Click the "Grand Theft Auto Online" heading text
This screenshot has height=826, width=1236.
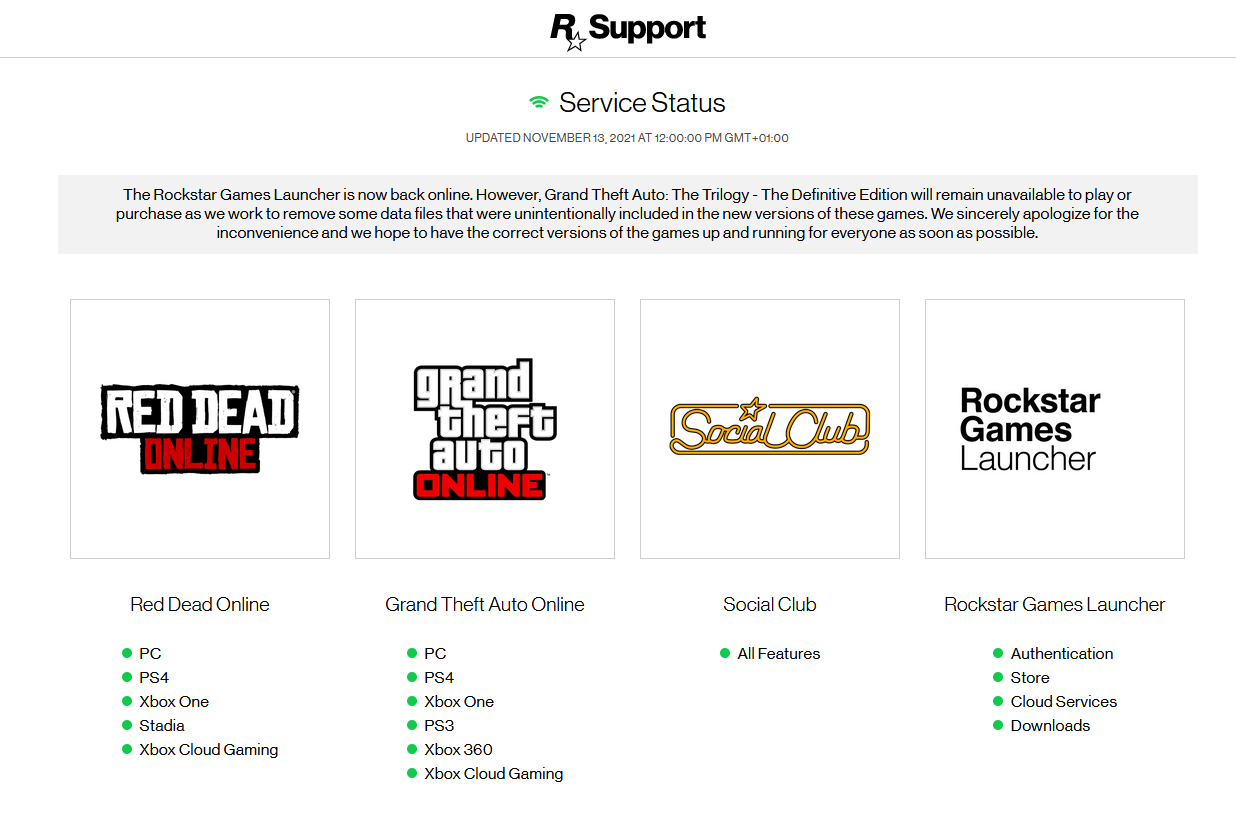tap(485, 604)
